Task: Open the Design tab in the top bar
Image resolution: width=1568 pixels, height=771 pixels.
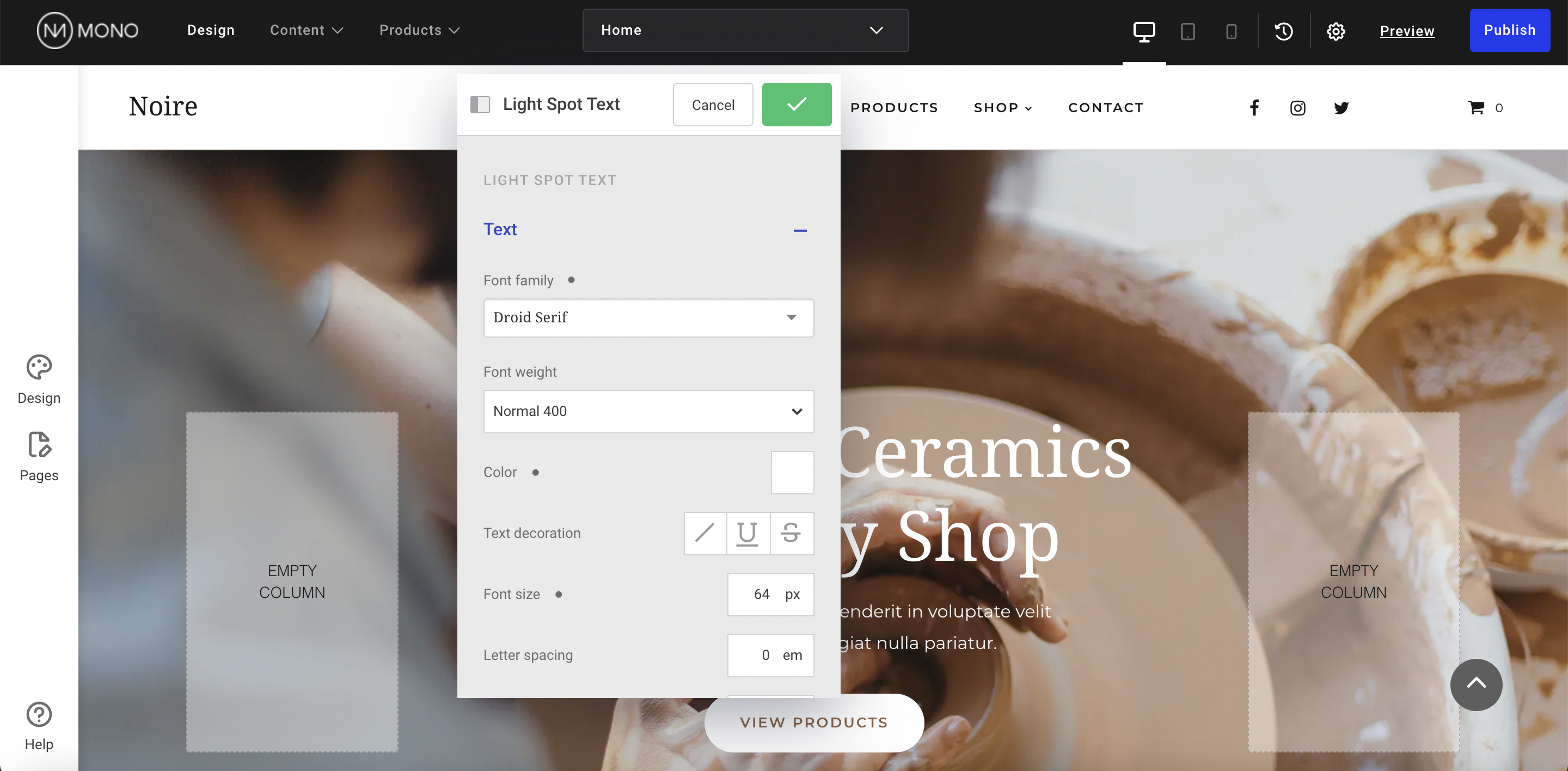Action: pos(211,30)
